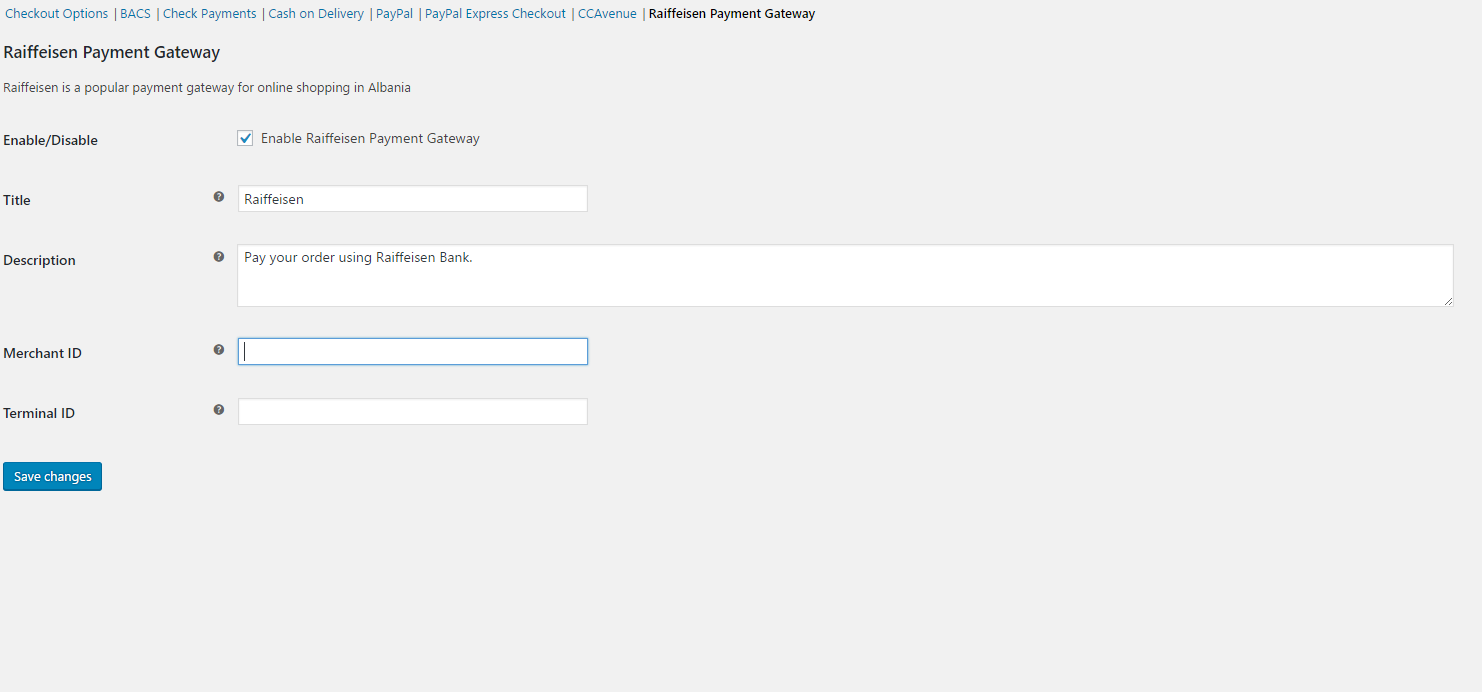Click the Albania gateway description sentence
Viewport: 1482px width, 692px height.
click(x=207, y=88)
